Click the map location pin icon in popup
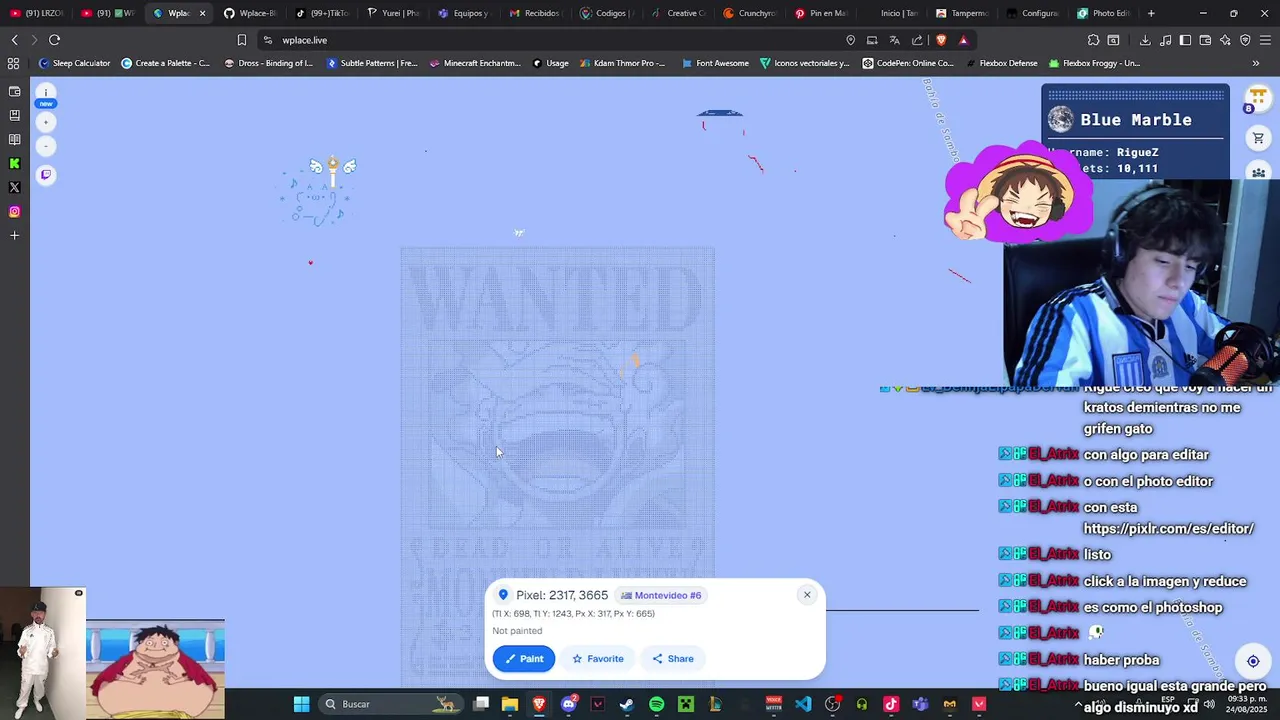 pos(503,595)
